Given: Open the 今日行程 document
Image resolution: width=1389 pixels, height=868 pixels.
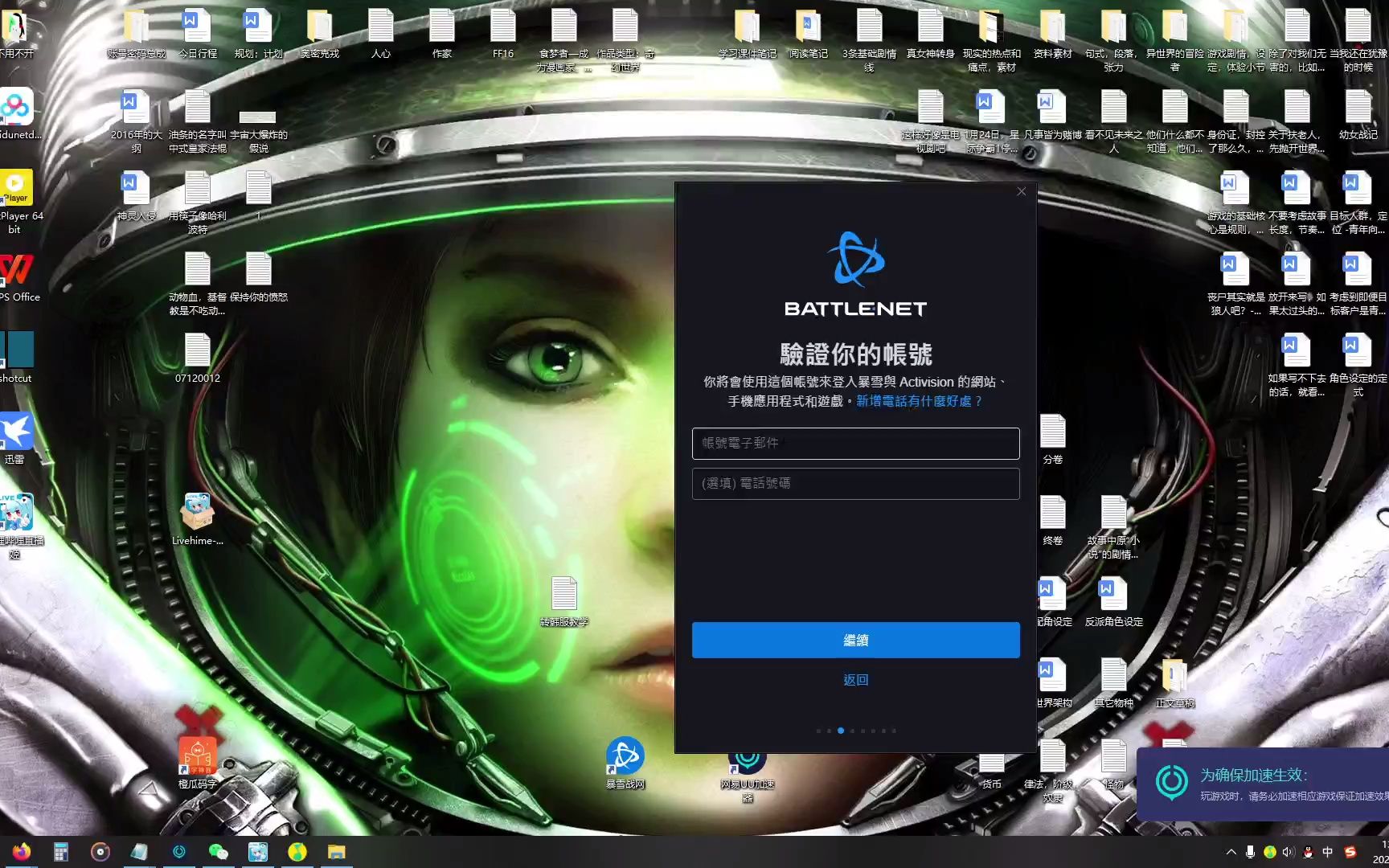Looking at the screenshot, I should click(198, 34).
